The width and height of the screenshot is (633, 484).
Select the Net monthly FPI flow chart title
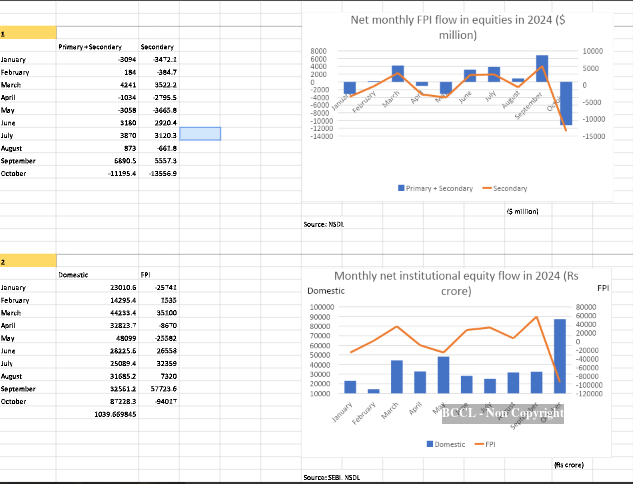(x=457, y=27)
